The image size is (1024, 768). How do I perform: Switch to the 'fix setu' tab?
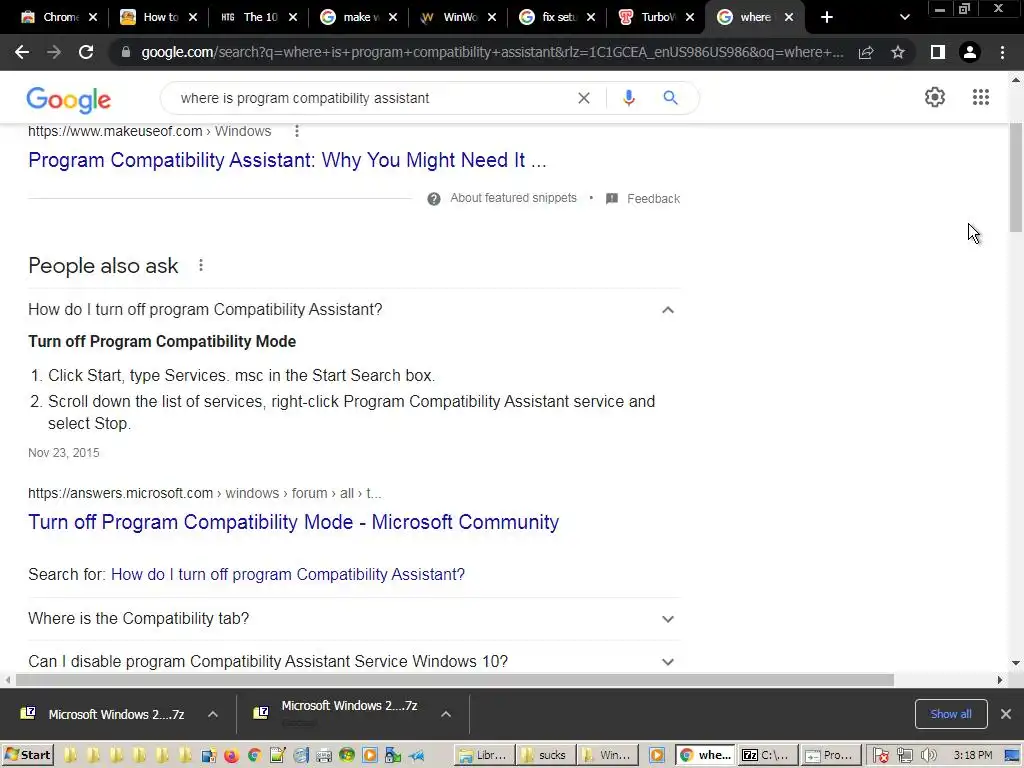[x=558, y=17]
